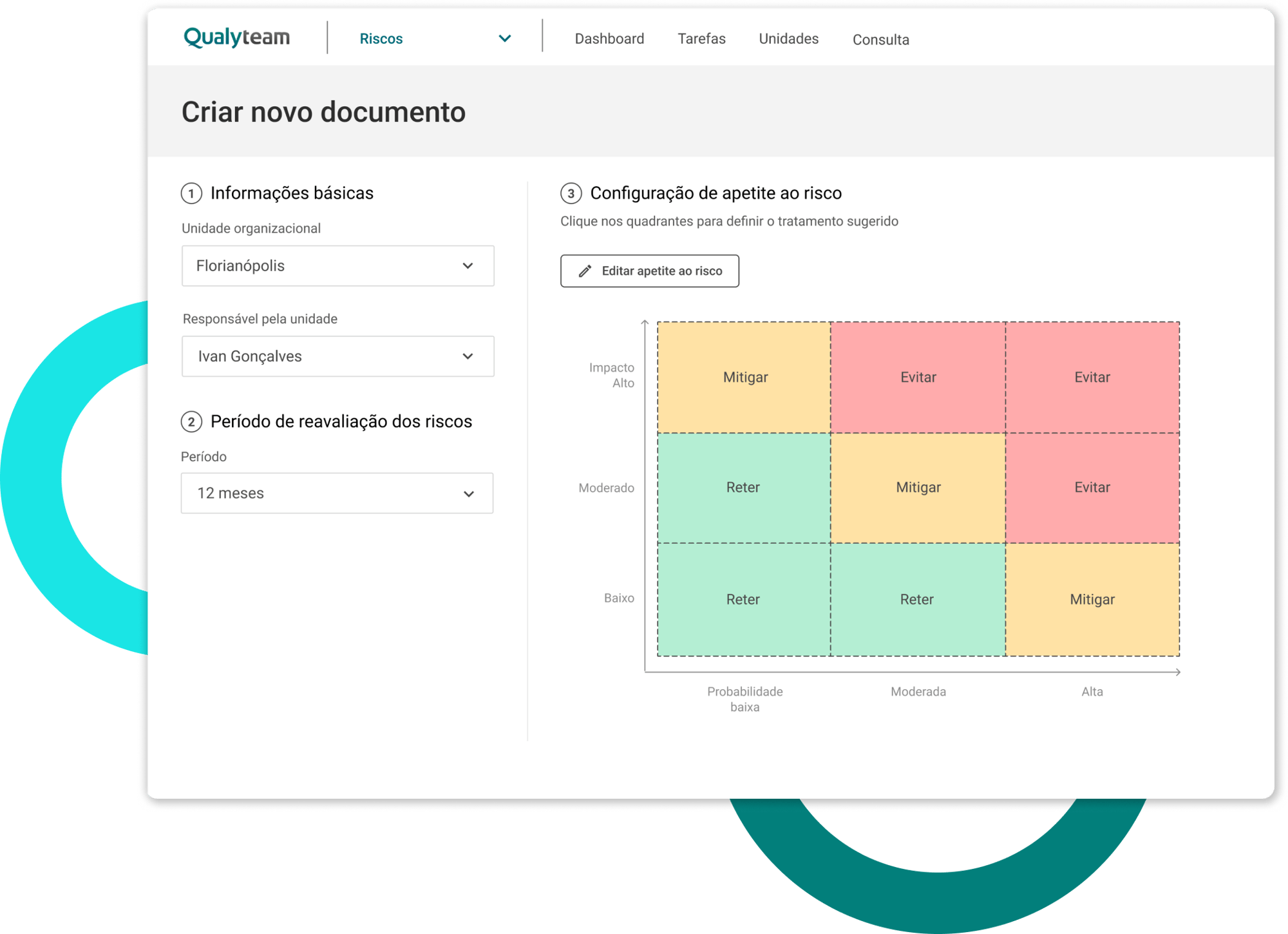1288x934 pixels.
Task: Open the Unidades menu item
Action: coord(788,39)
